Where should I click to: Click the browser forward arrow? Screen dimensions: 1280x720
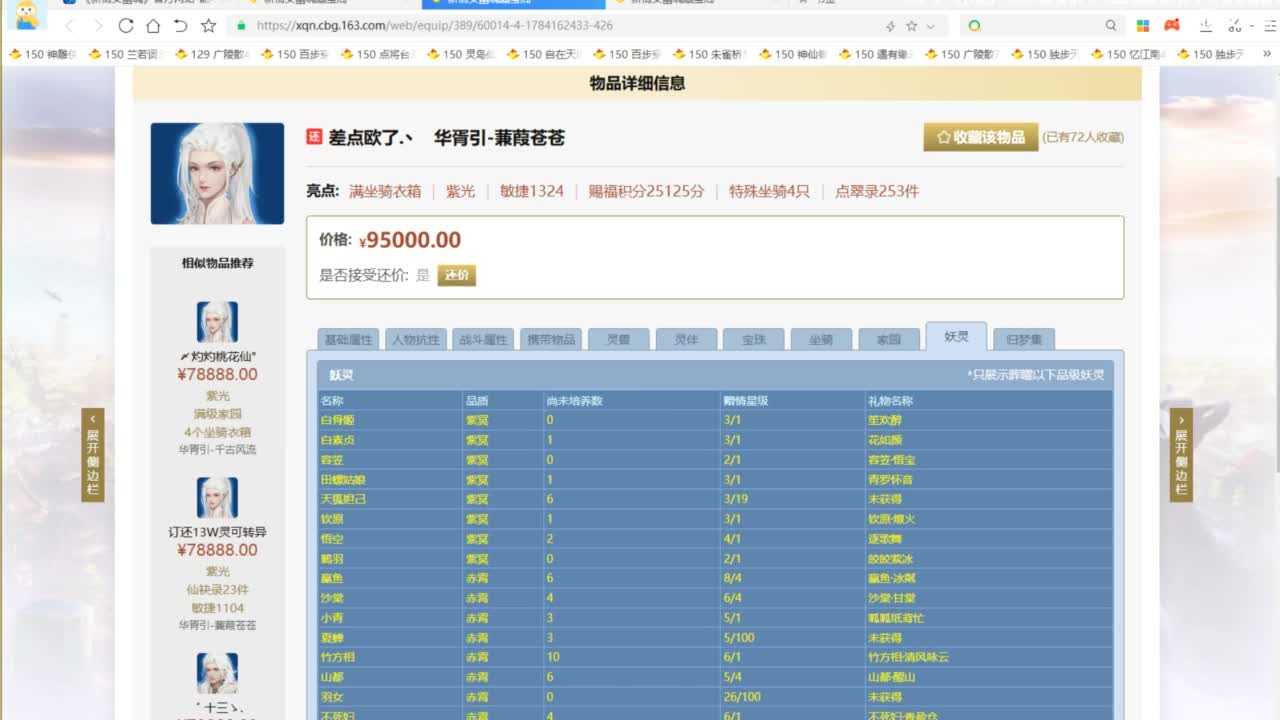point(98,26)
